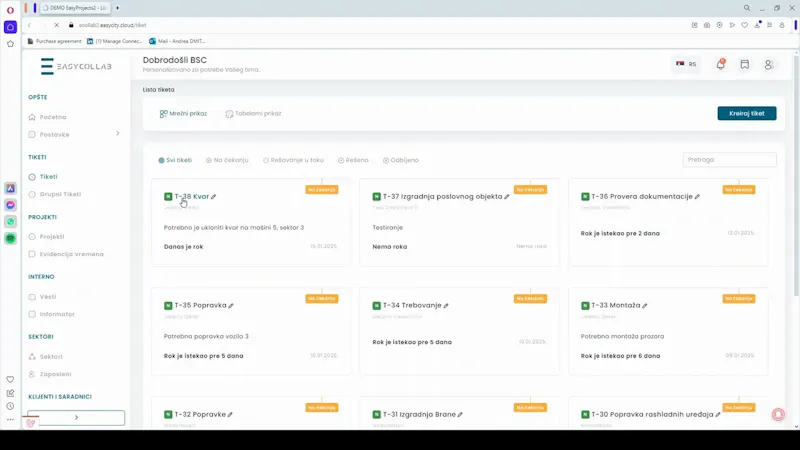Edit T-35 Popravka pencil icon
This screenshot has height=450, width=800.
(x=231, y=306)
